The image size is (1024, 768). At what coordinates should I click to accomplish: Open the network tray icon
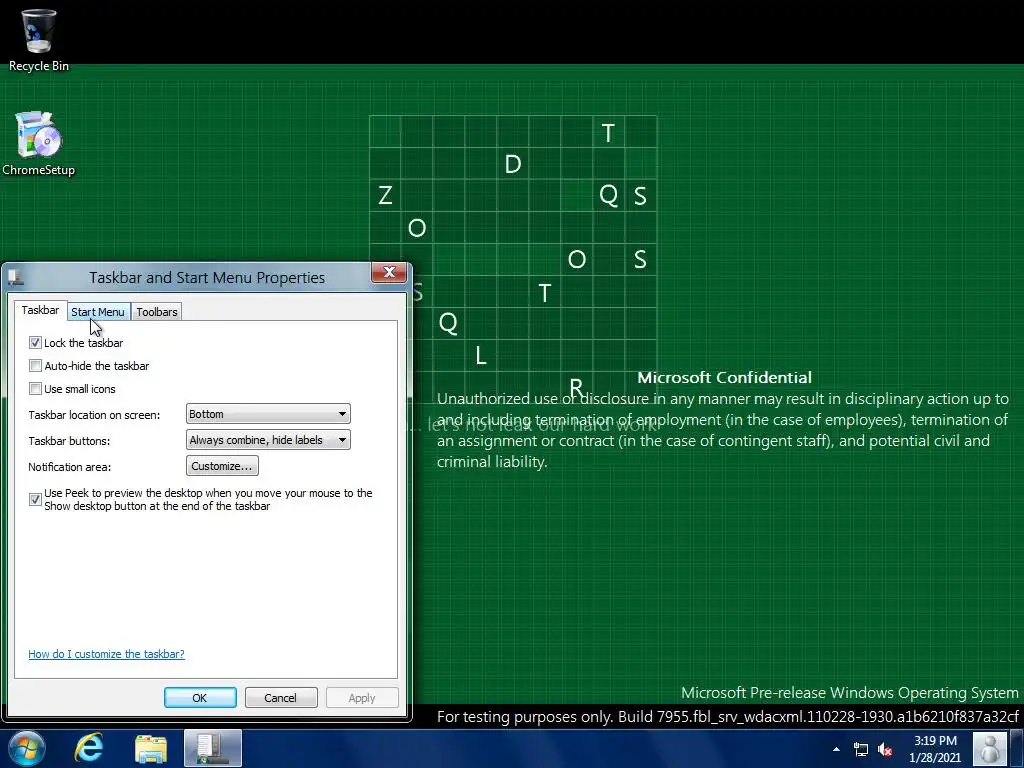click(861, 749)
